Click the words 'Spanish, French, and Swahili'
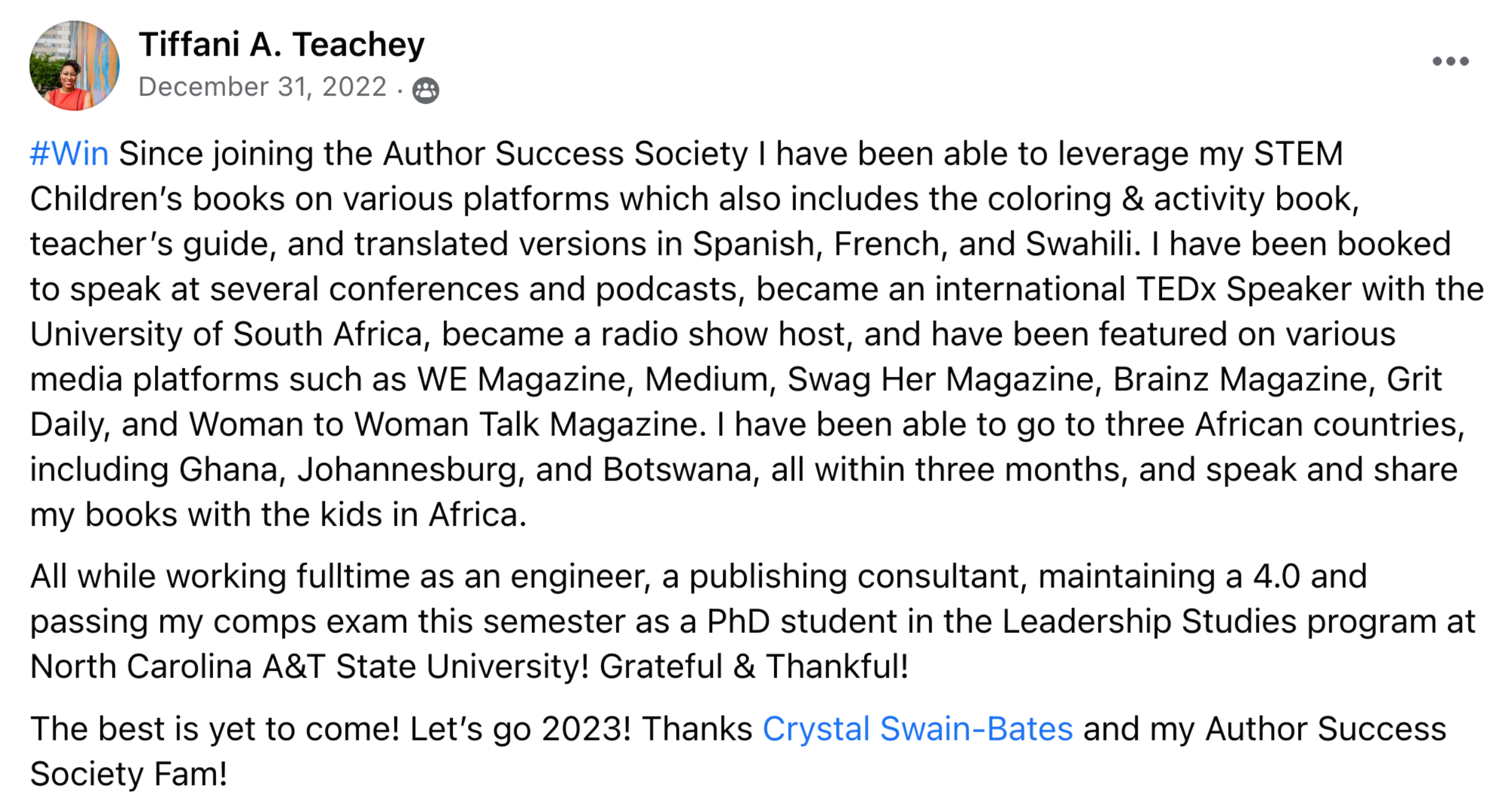Screen dimensions: 1501x812 pos(916,244)
